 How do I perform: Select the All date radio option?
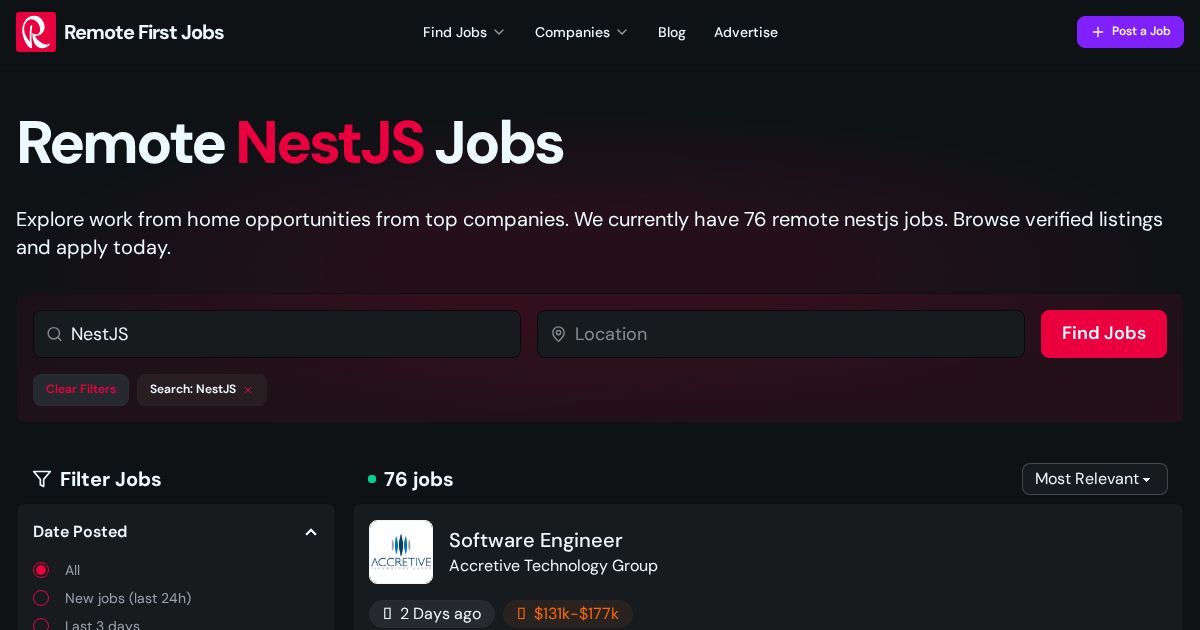tap(41, 570)
